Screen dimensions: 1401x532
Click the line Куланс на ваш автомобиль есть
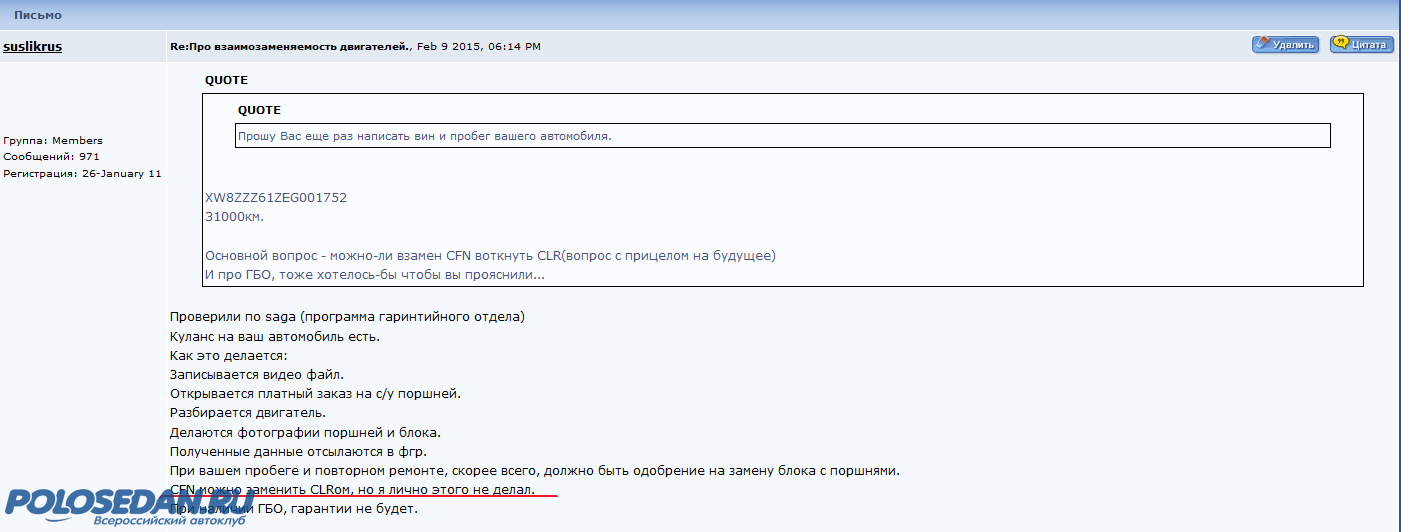(275, 336)
